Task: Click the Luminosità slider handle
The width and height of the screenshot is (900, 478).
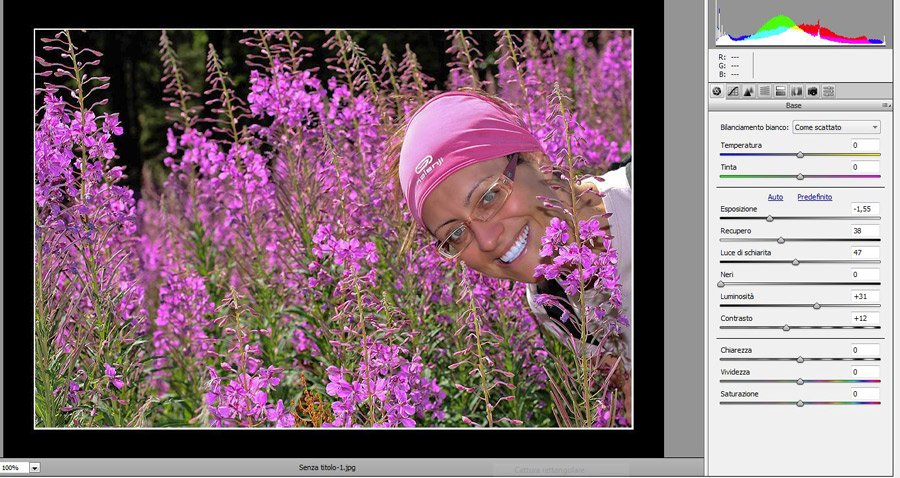Action: [817, 306]
